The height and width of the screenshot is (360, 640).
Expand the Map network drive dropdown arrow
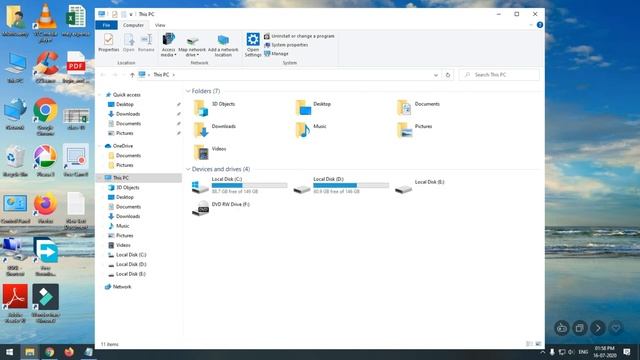(198, 55)
